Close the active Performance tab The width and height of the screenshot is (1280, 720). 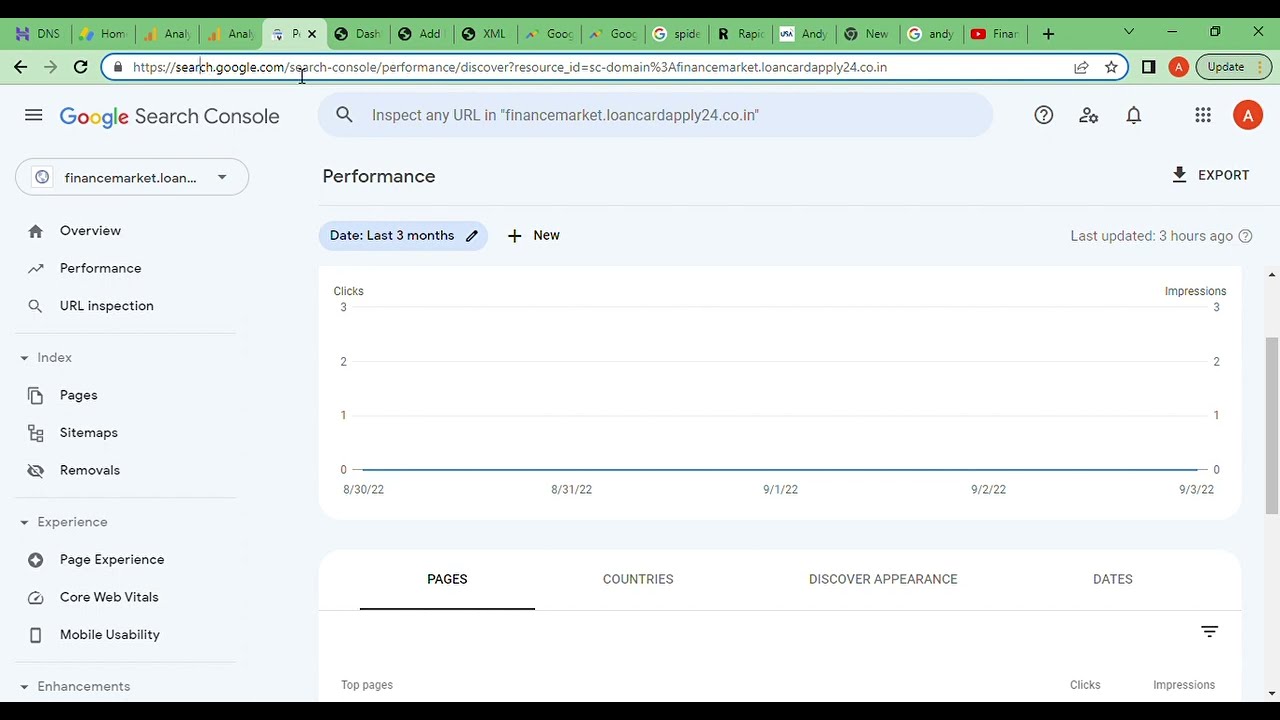312,34
